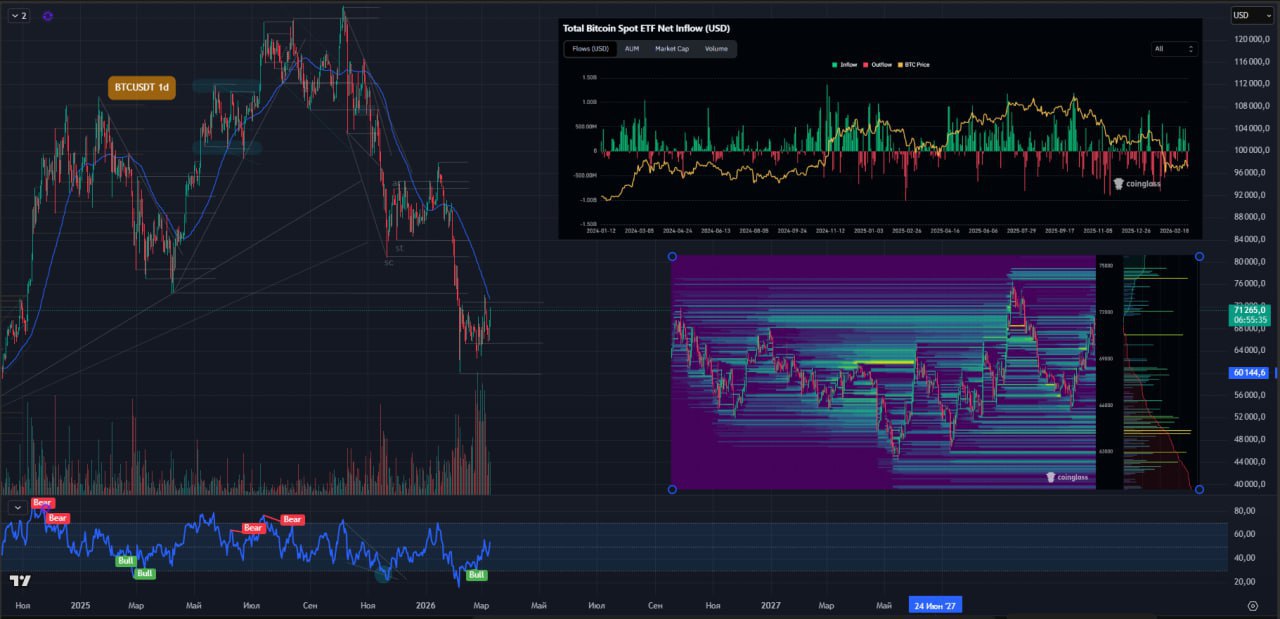Screen dimensions: 1280x619
Task: Click the 24 Июн '27 date marker
Action: [x=934, y=606]
